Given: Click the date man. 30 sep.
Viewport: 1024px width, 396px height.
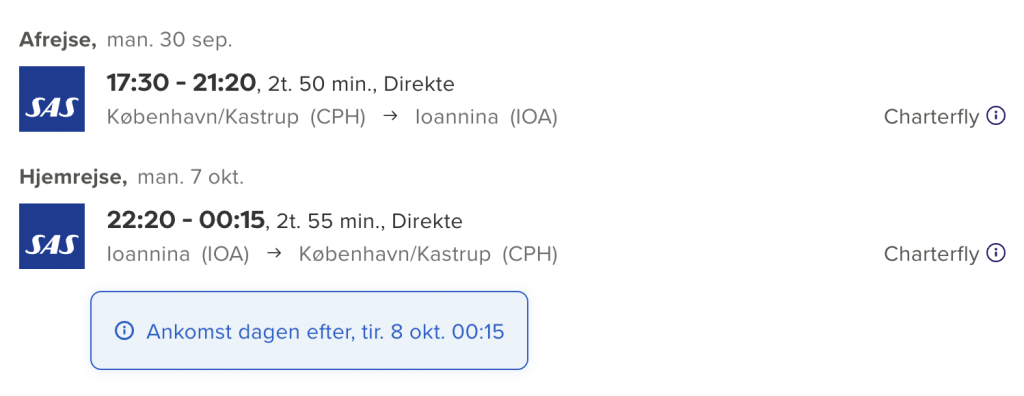Looking at the screenshot, I should 169,41.
